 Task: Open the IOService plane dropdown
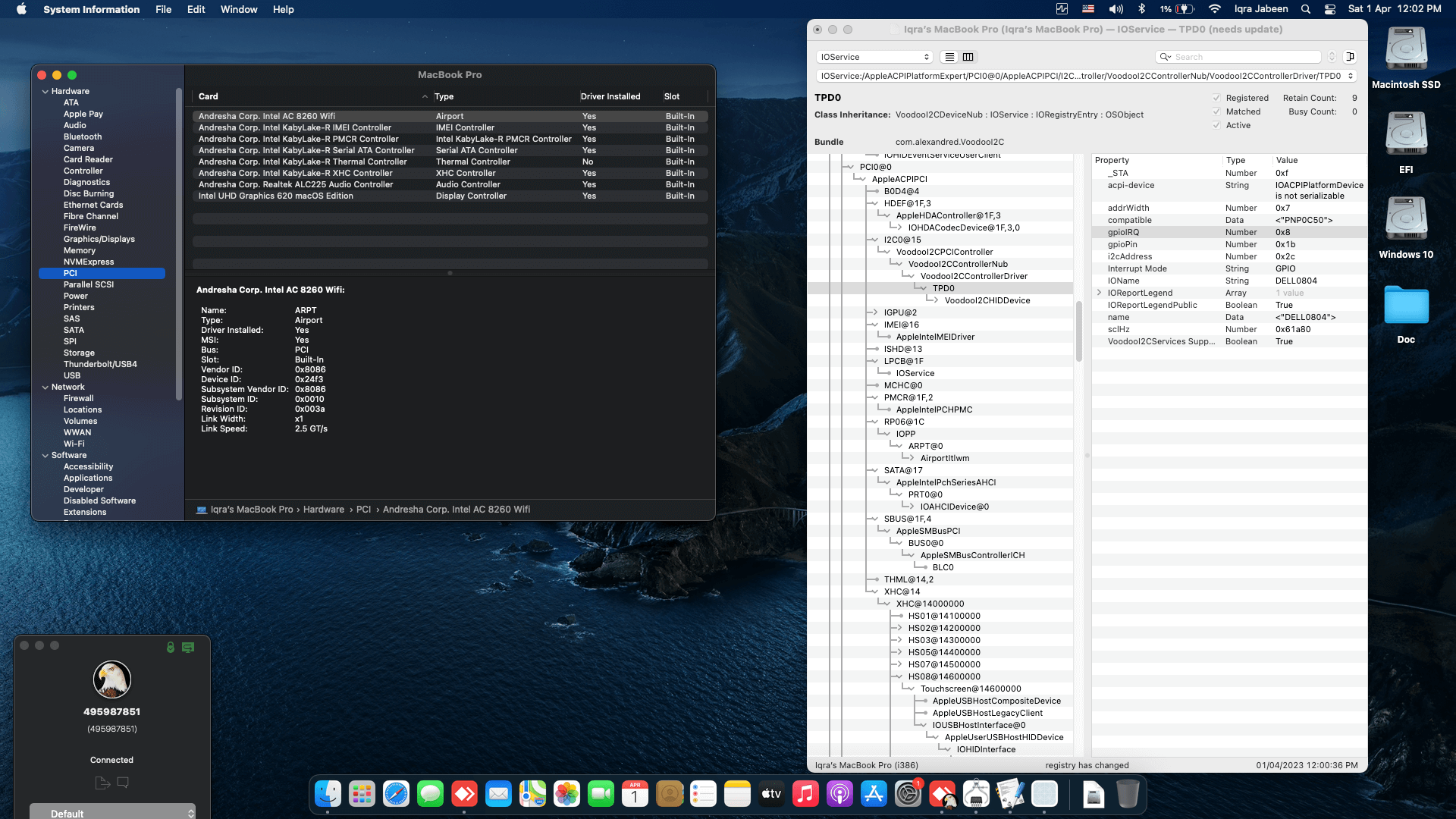[x=874, y=57]
